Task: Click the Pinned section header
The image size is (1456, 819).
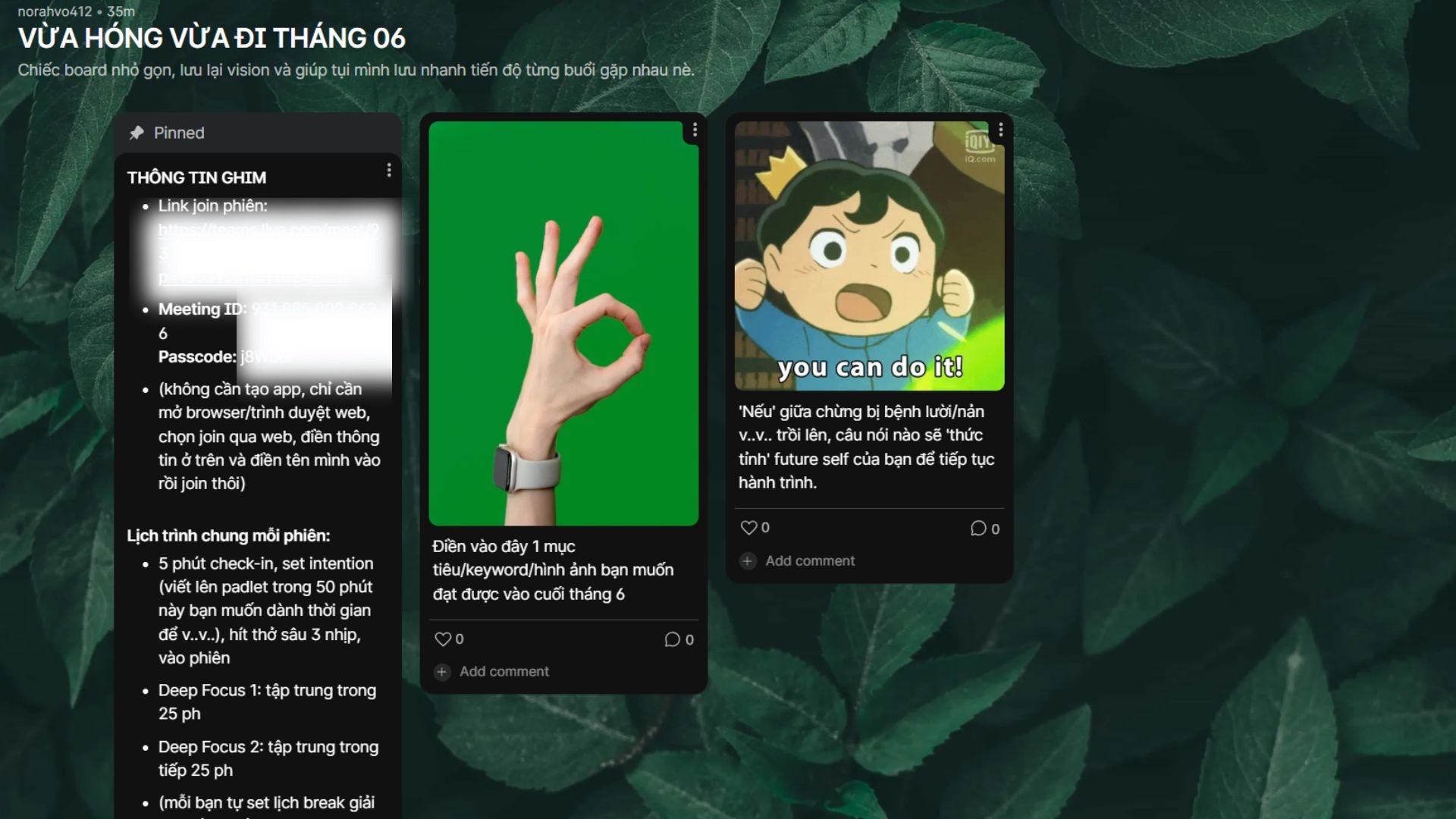Action: pyautogui.click(x=258, y=133)
